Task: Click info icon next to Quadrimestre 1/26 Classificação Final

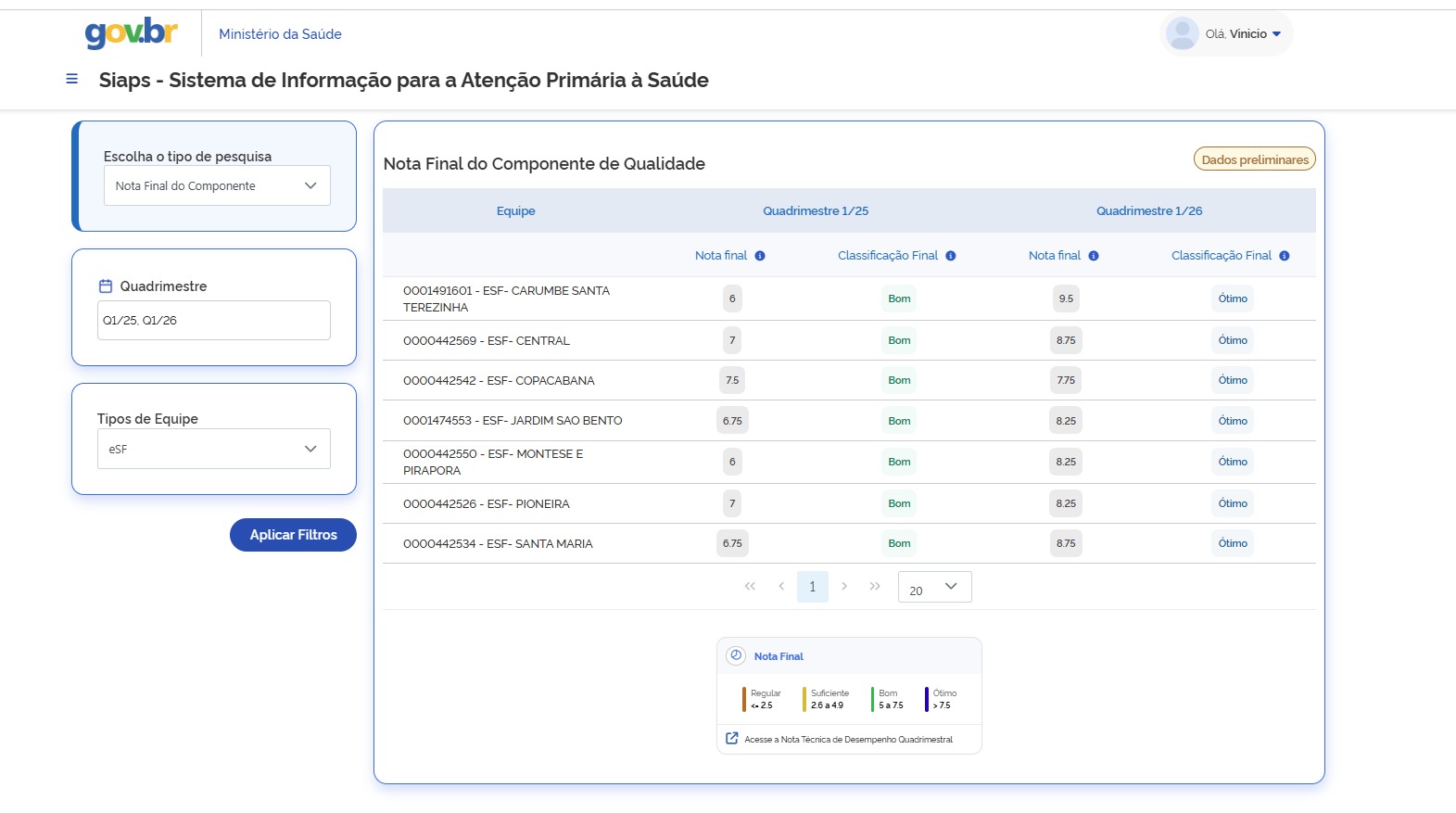Action: (1285, 256)
